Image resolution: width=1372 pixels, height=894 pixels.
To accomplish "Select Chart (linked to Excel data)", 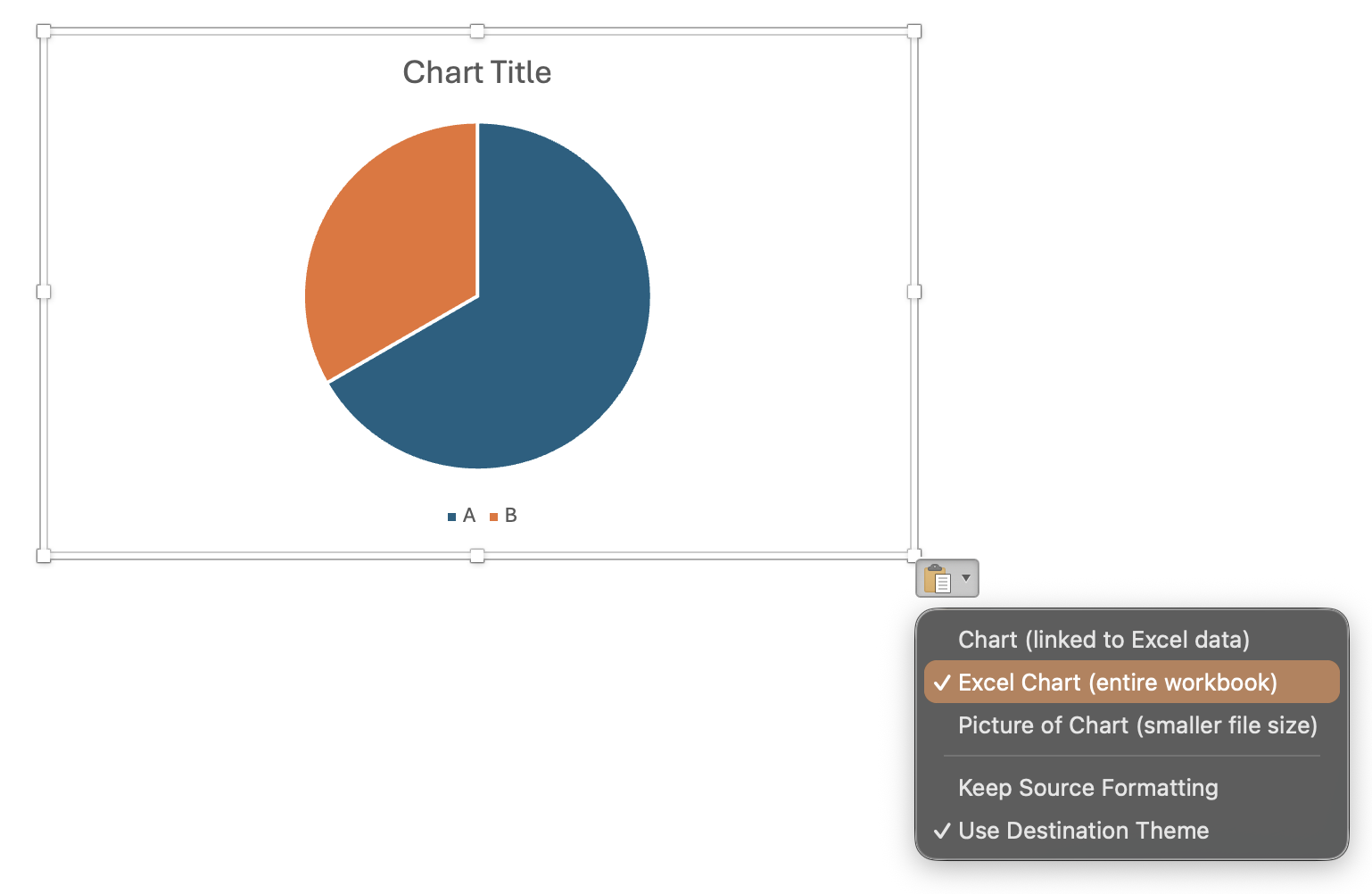I will click(x=1103, y=640).
